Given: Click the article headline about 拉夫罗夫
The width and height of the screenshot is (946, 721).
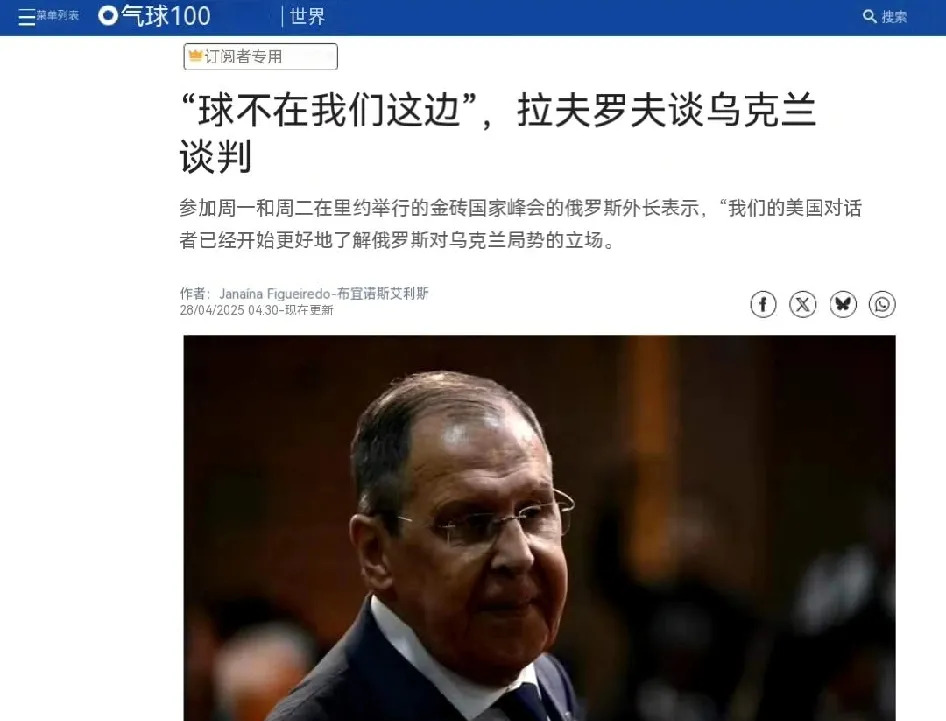Looking at the screenshot, I should tap(498, 132).
